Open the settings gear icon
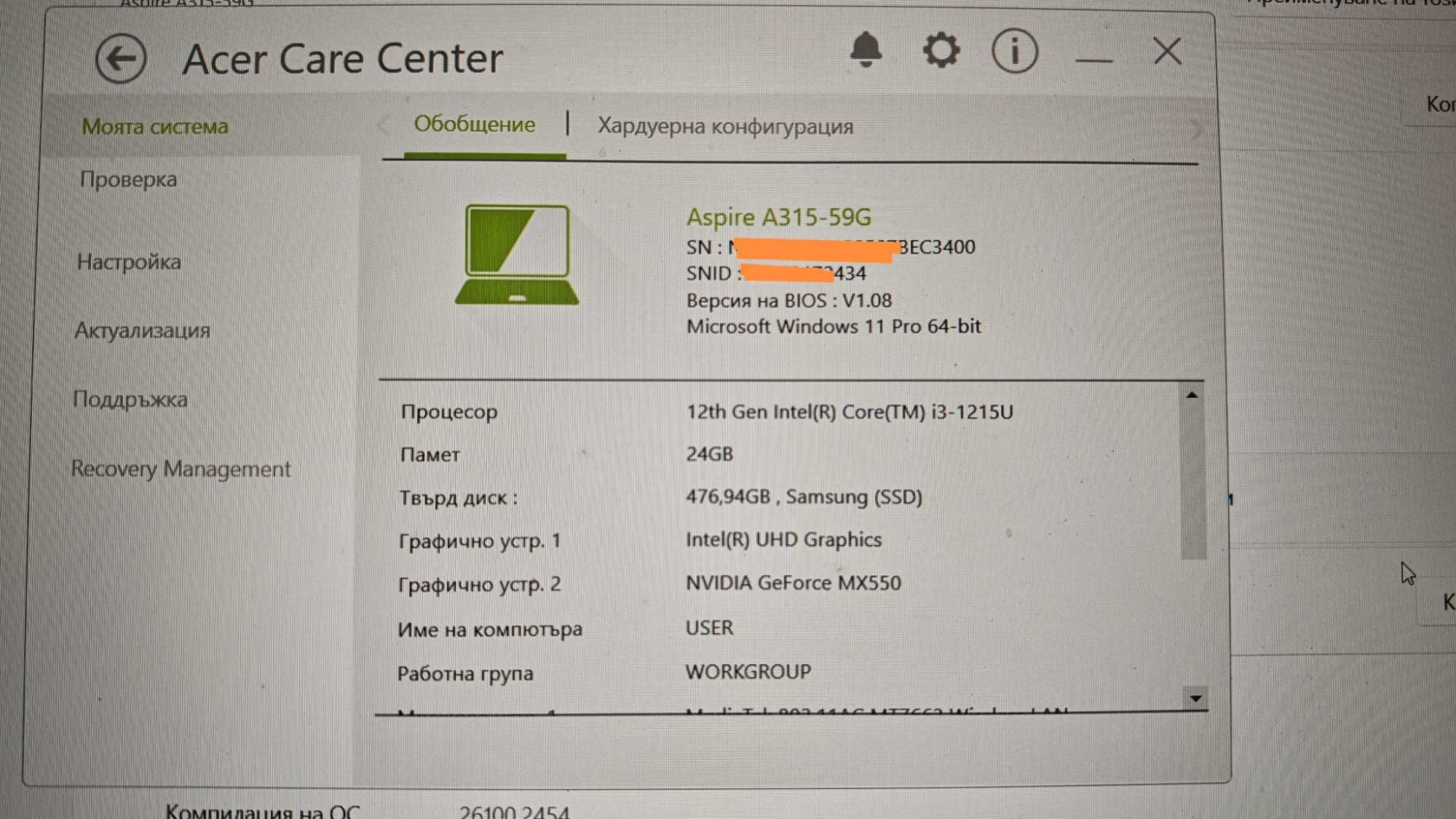 [x=941, y=50]
